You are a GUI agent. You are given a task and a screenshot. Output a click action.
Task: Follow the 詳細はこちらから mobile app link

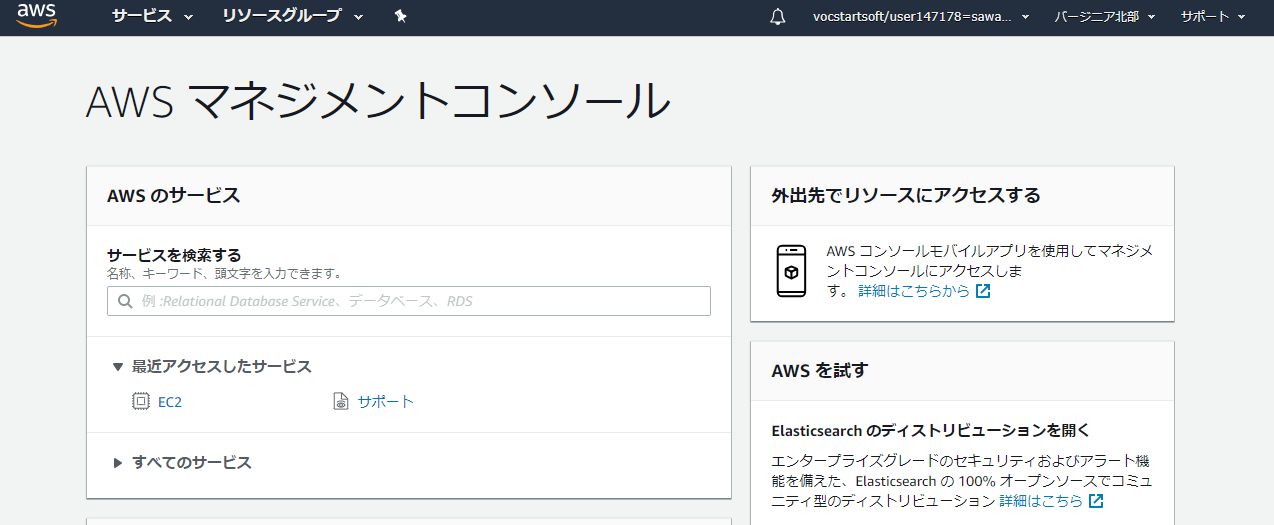[914, 291]
